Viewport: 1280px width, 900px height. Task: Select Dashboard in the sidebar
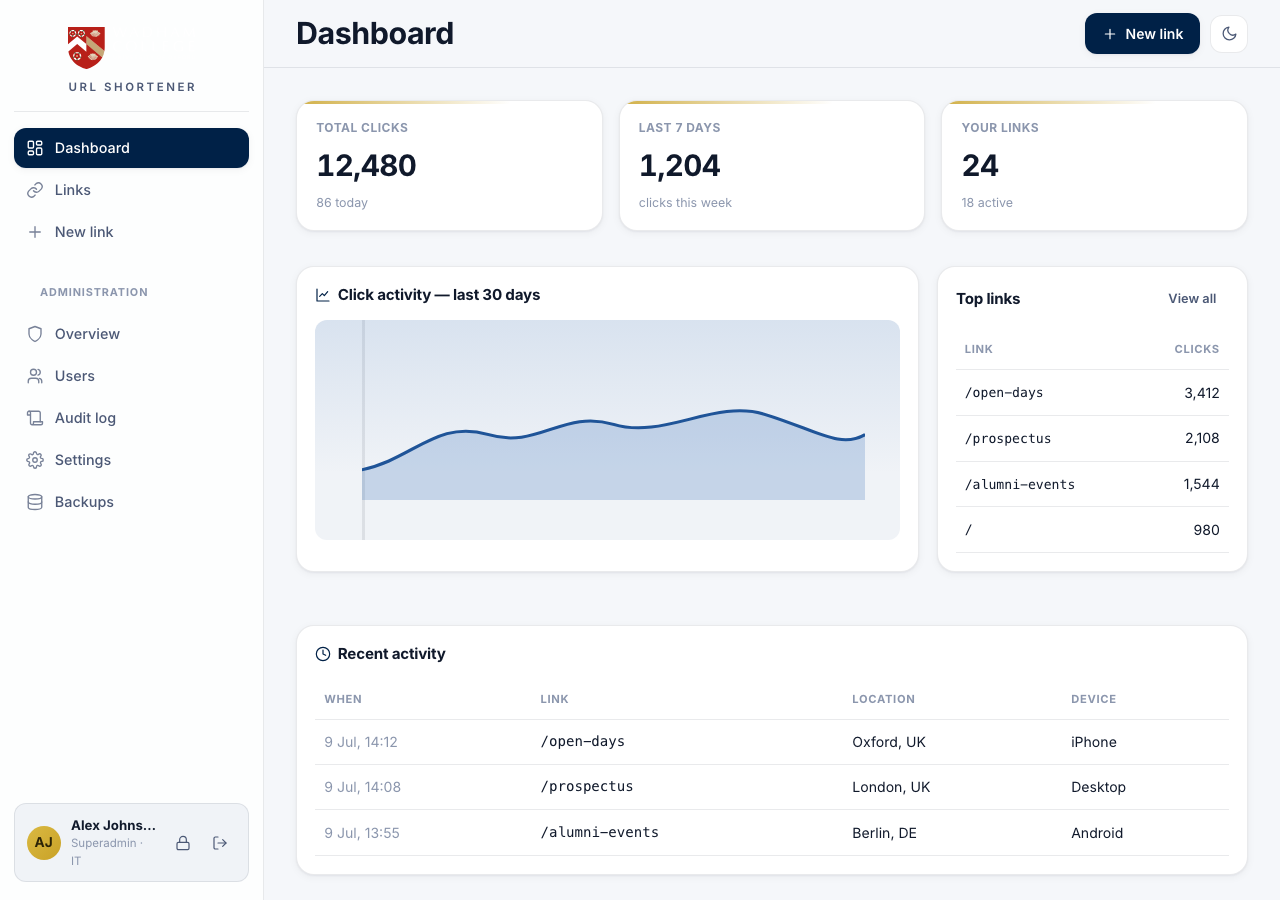[x=131, y=148]
